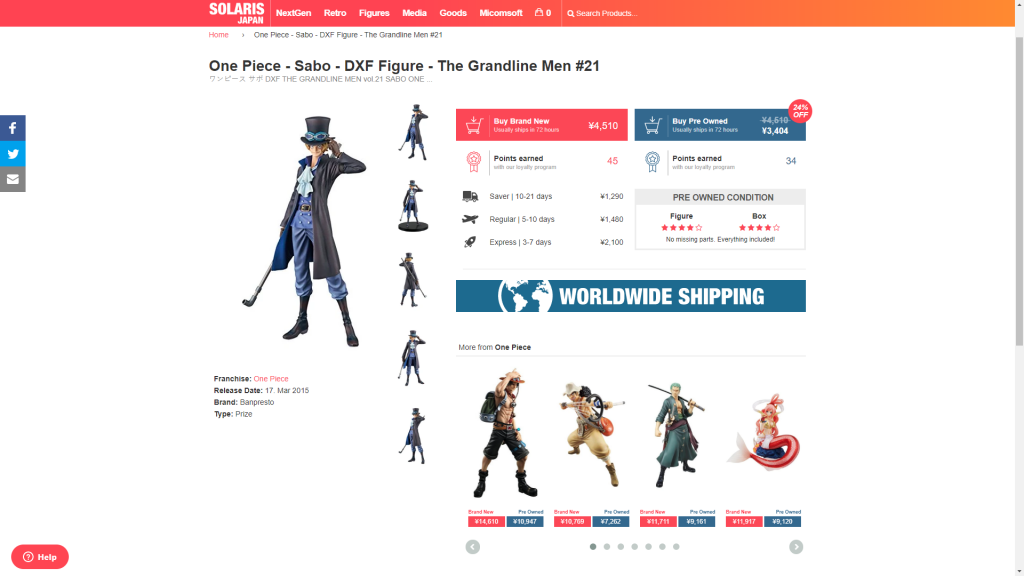The image size is (1024, 576).
Task: Select the third carousel page dot
Action: 620,547
